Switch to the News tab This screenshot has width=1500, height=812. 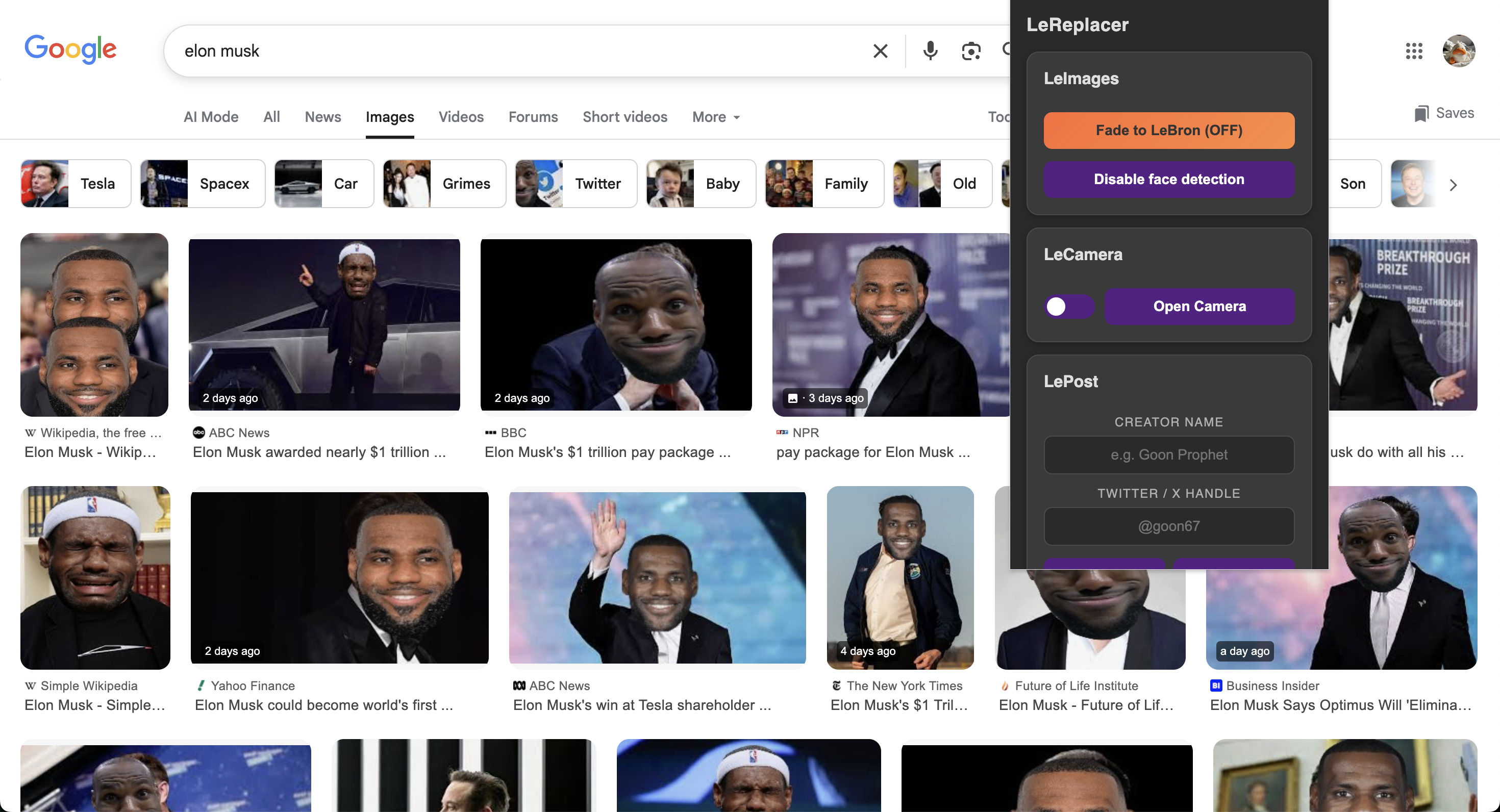(322, 117)
